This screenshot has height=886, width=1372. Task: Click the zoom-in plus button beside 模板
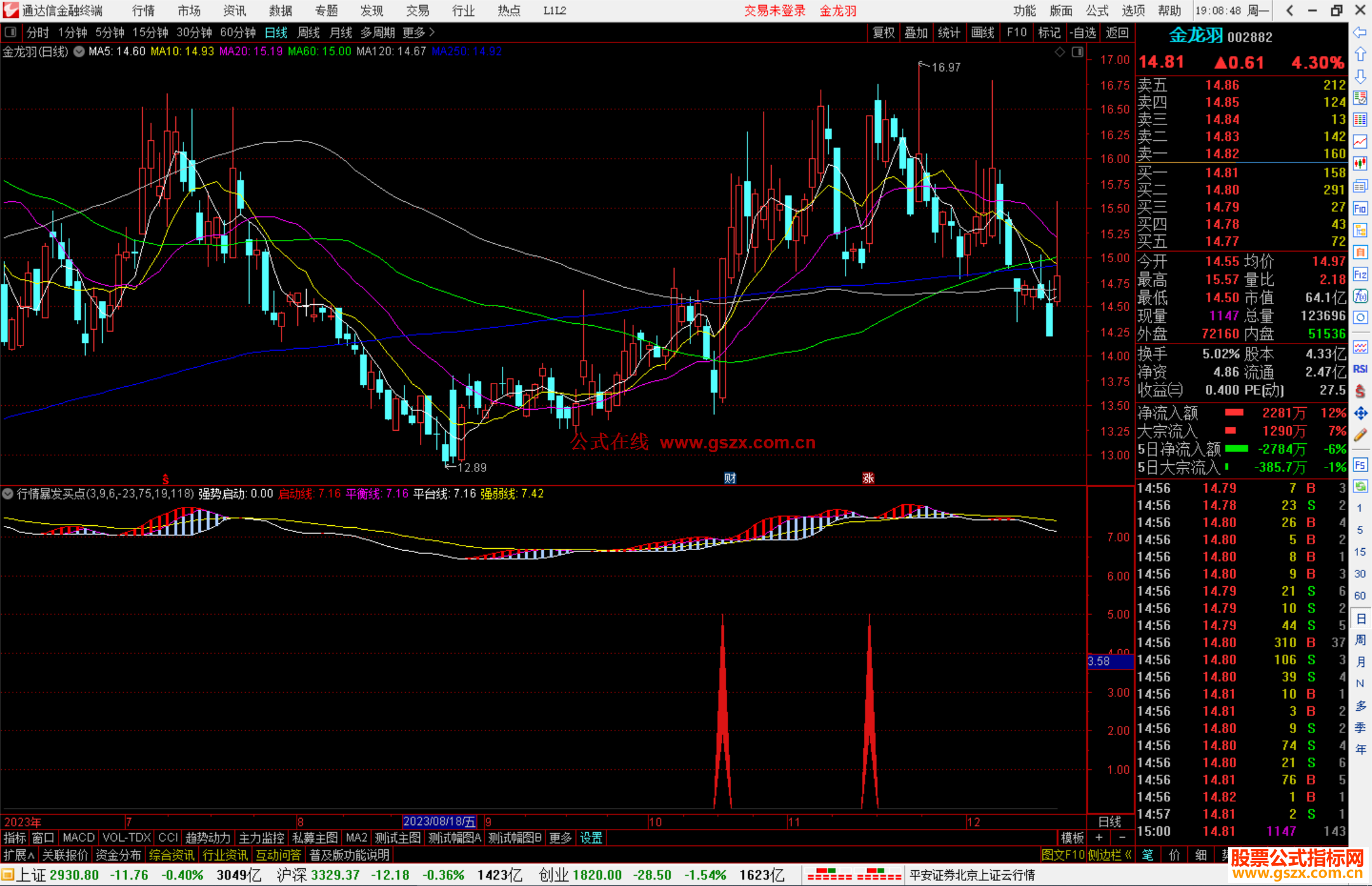[x=1099, y=838]
